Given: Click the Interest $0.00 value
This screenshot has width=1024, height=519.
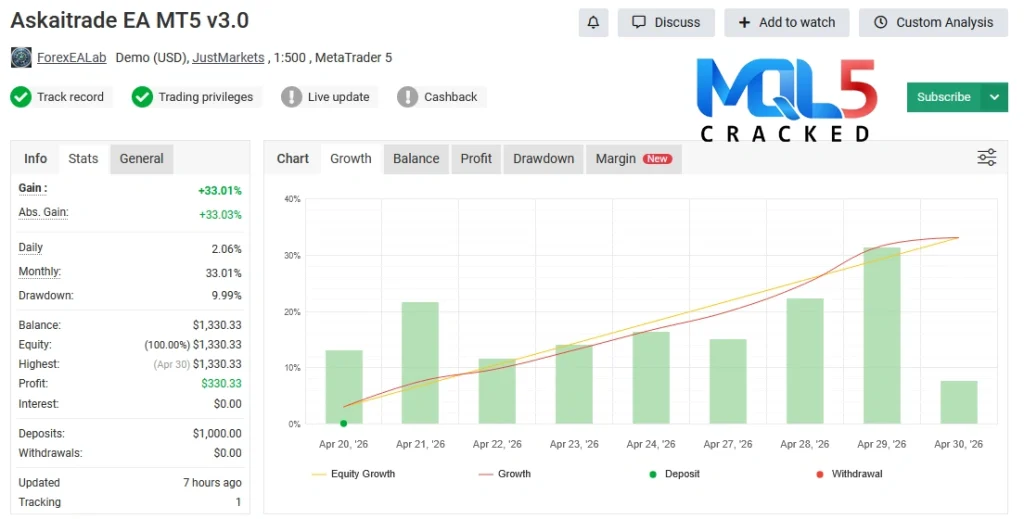Looking at the screenshot, I should tap(227, 404).
